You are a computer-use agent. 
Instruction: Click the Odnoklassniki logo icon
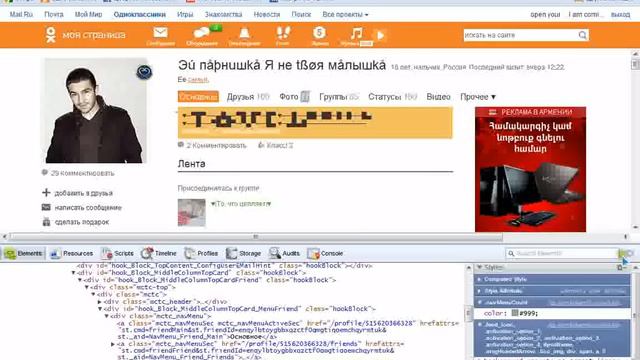50,35
